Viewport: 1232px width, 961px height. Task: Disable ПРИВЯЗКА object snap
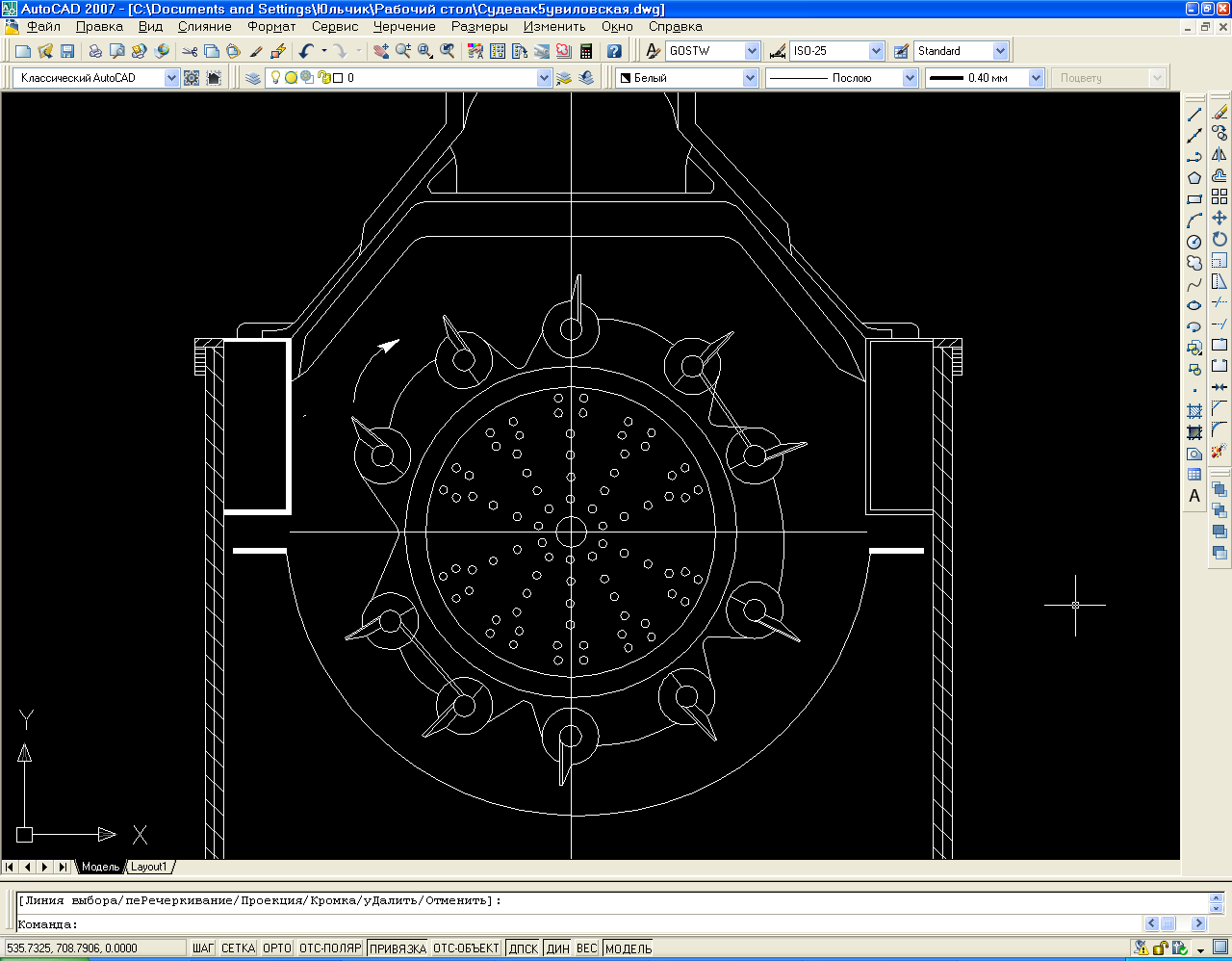point(398,948)
